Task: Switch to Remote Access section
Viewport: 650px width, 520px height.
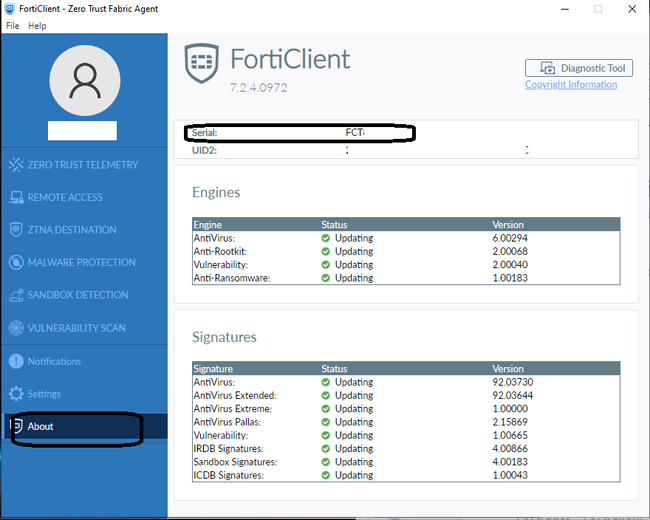Action: click(x=65, y=197)
